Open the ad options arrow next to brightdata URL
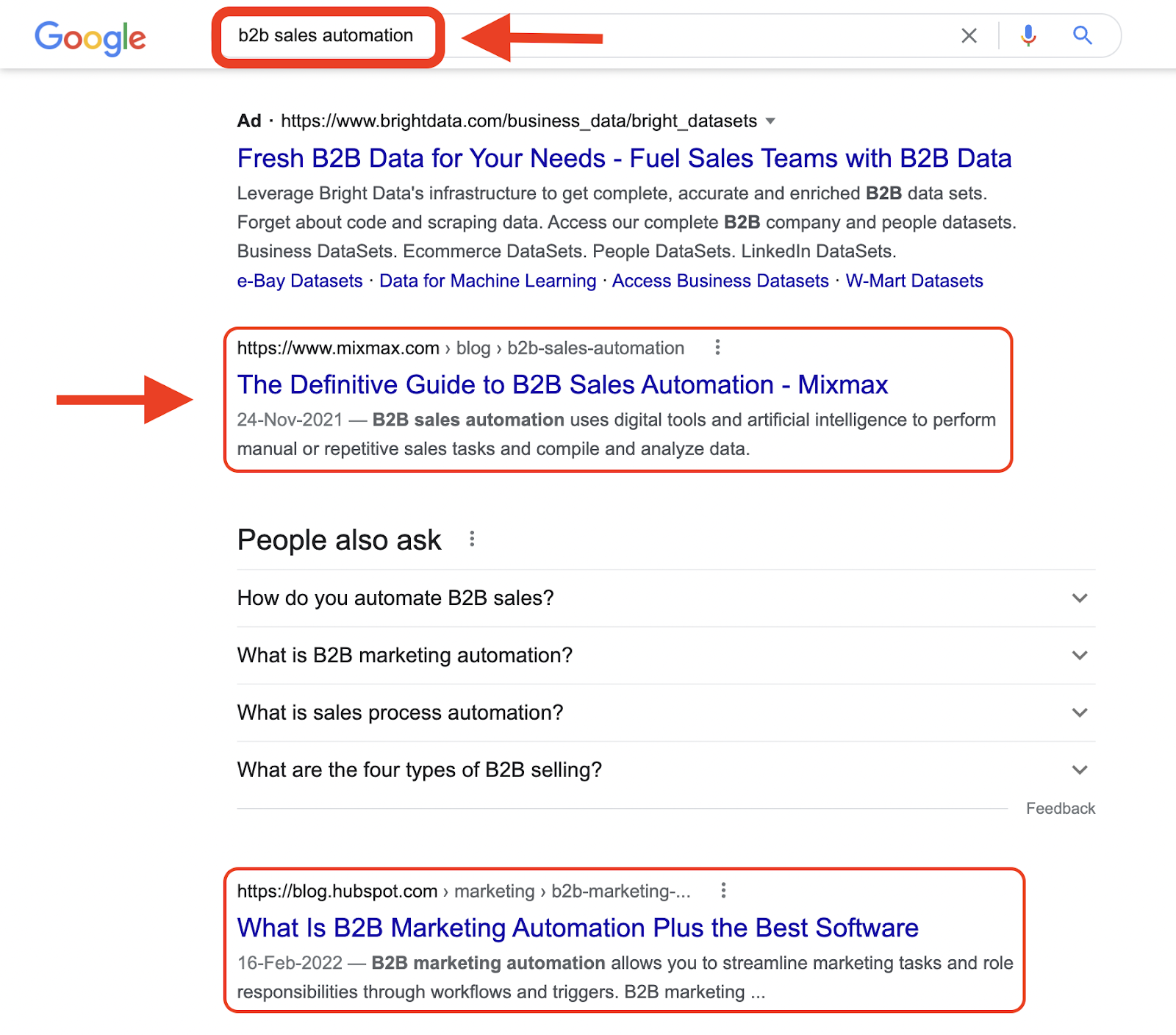Viewport: 1176px width, 1035px height. 770,121
